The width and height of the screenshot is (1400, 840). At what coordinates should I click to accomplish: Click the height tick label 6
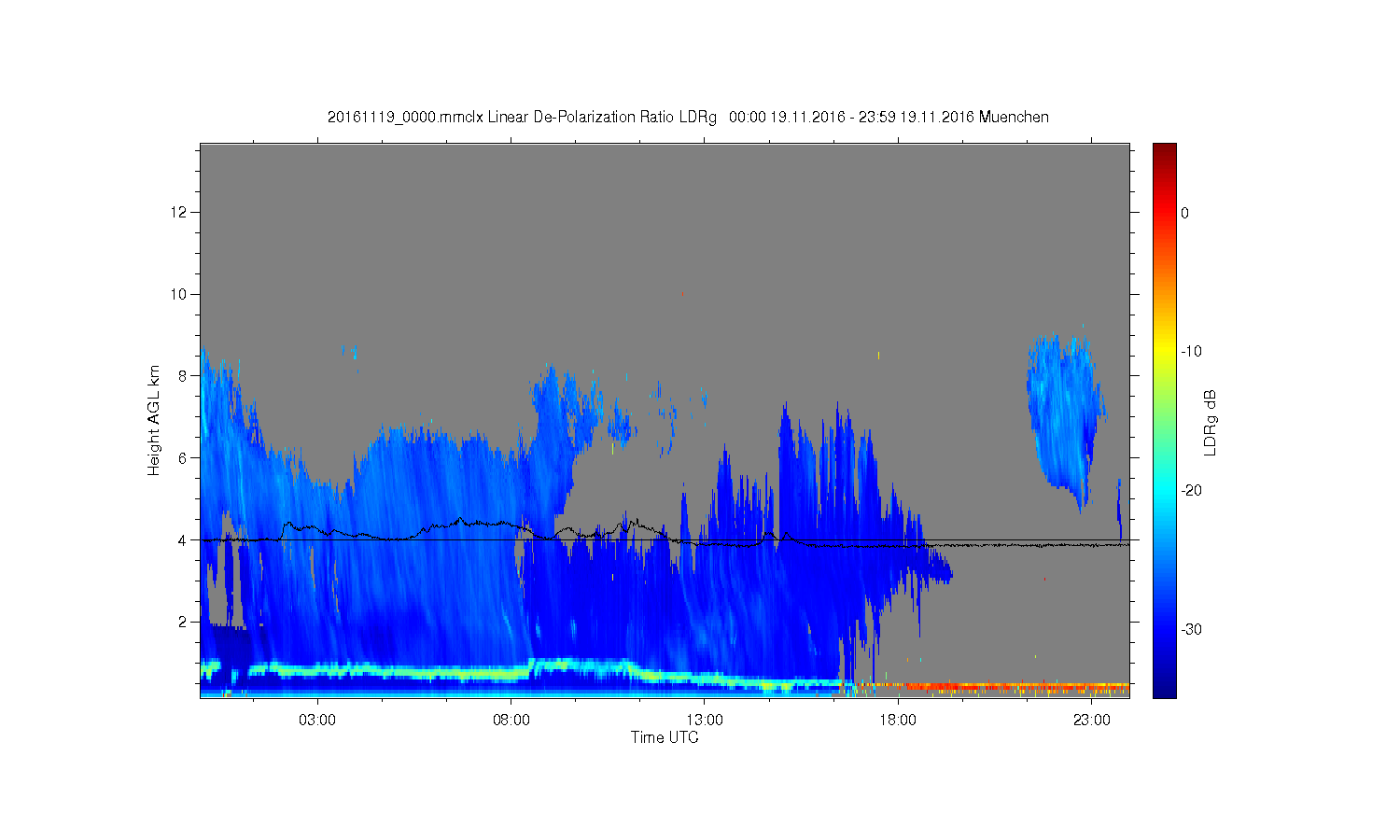click(184, 458)
